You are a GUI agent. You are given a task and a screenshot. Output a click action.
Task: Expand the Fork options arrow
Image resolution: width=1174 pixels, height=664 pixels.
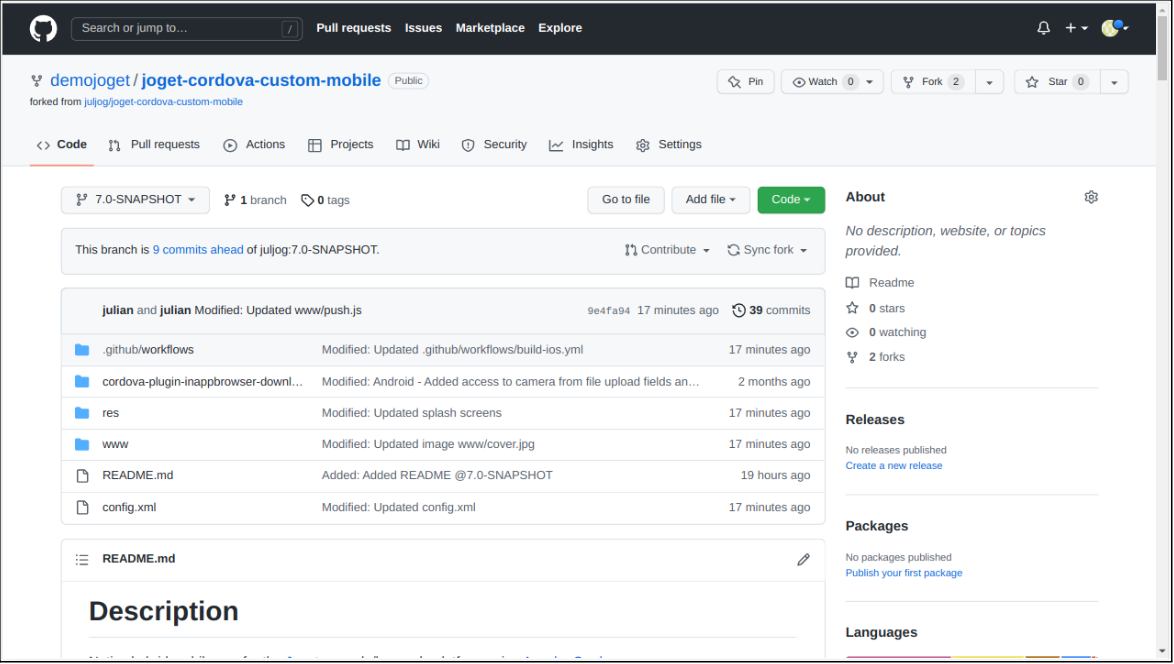[989, 82]
